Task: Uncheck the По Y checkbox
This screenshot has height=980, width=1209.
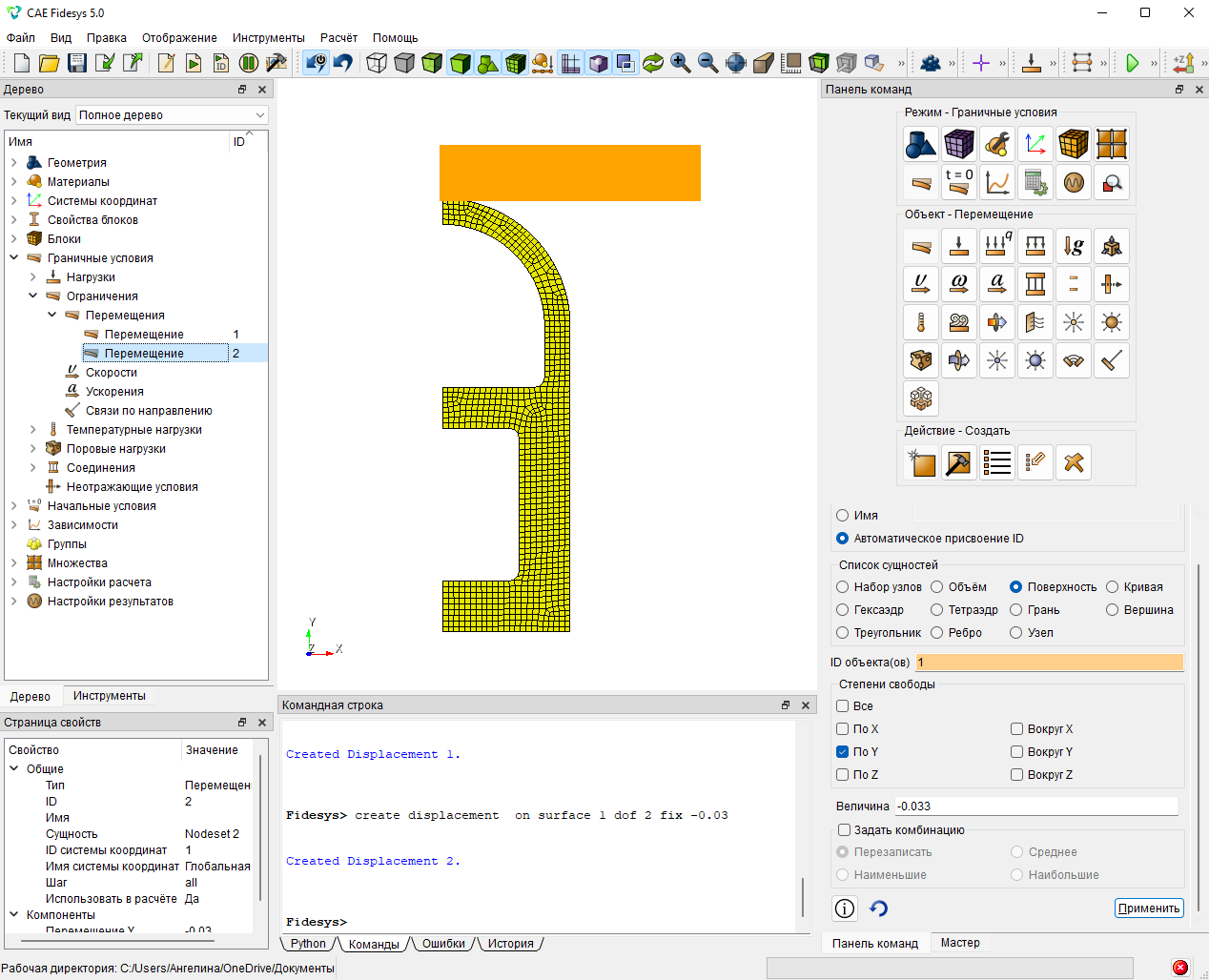Action: tap(843, 752)
